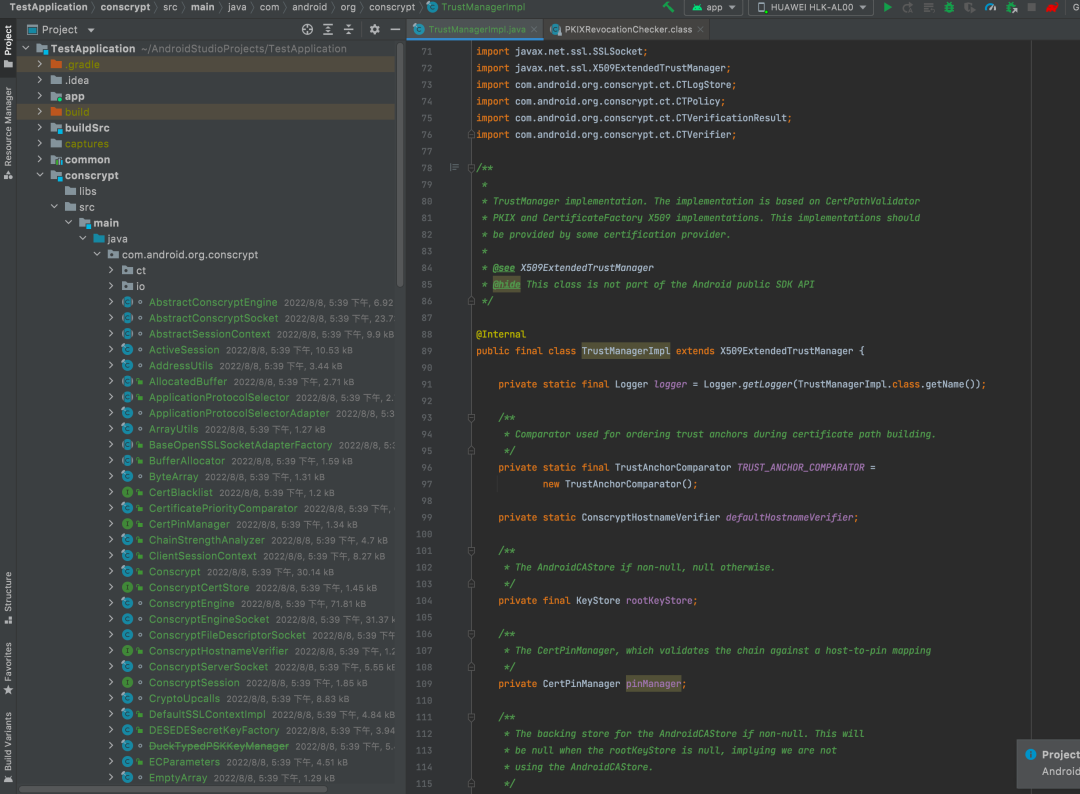Click Apply Changes and Restart Activity icon

coord(908,8)
